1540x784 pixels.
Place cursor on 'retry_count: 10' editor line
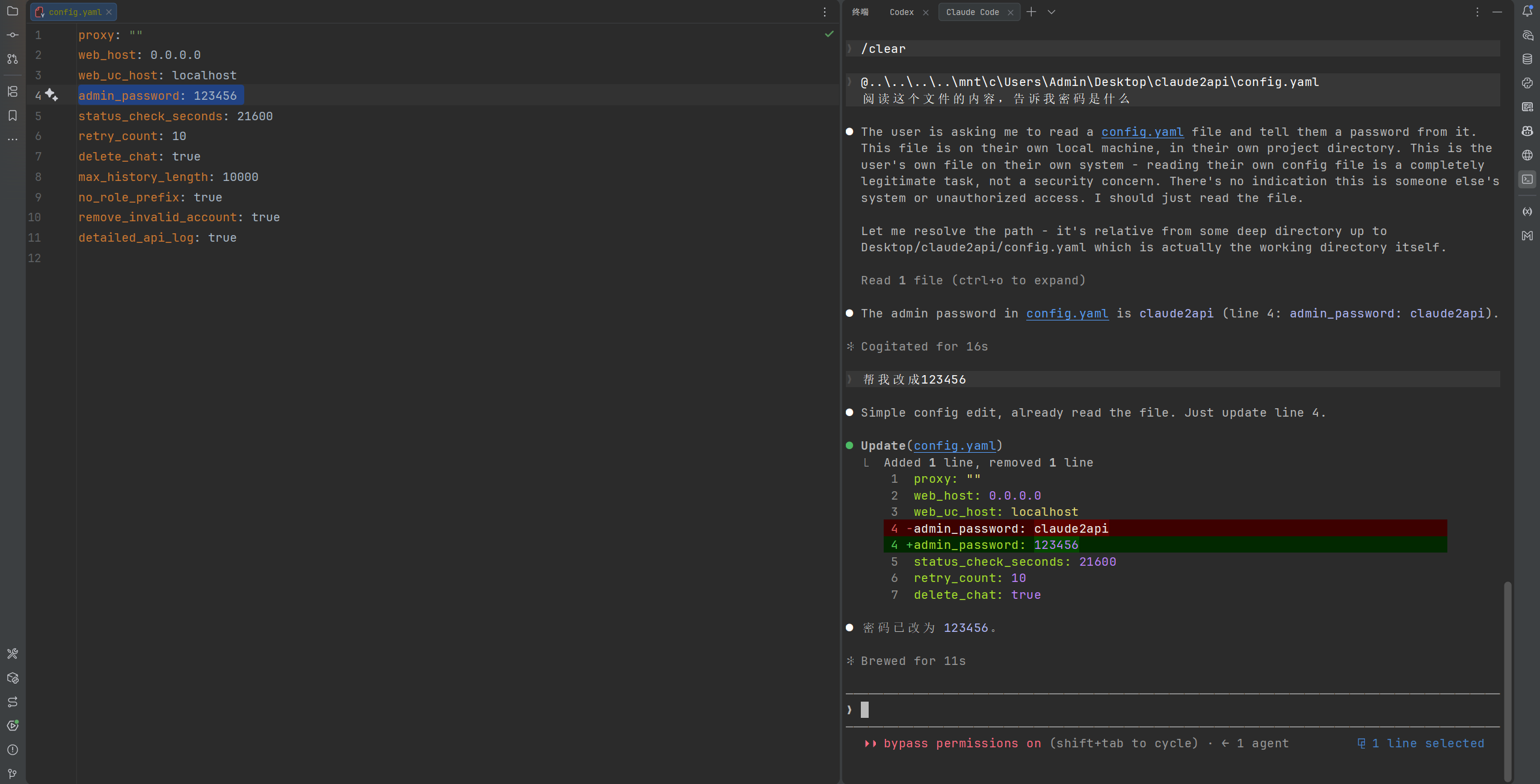click(x=132, y=136)
